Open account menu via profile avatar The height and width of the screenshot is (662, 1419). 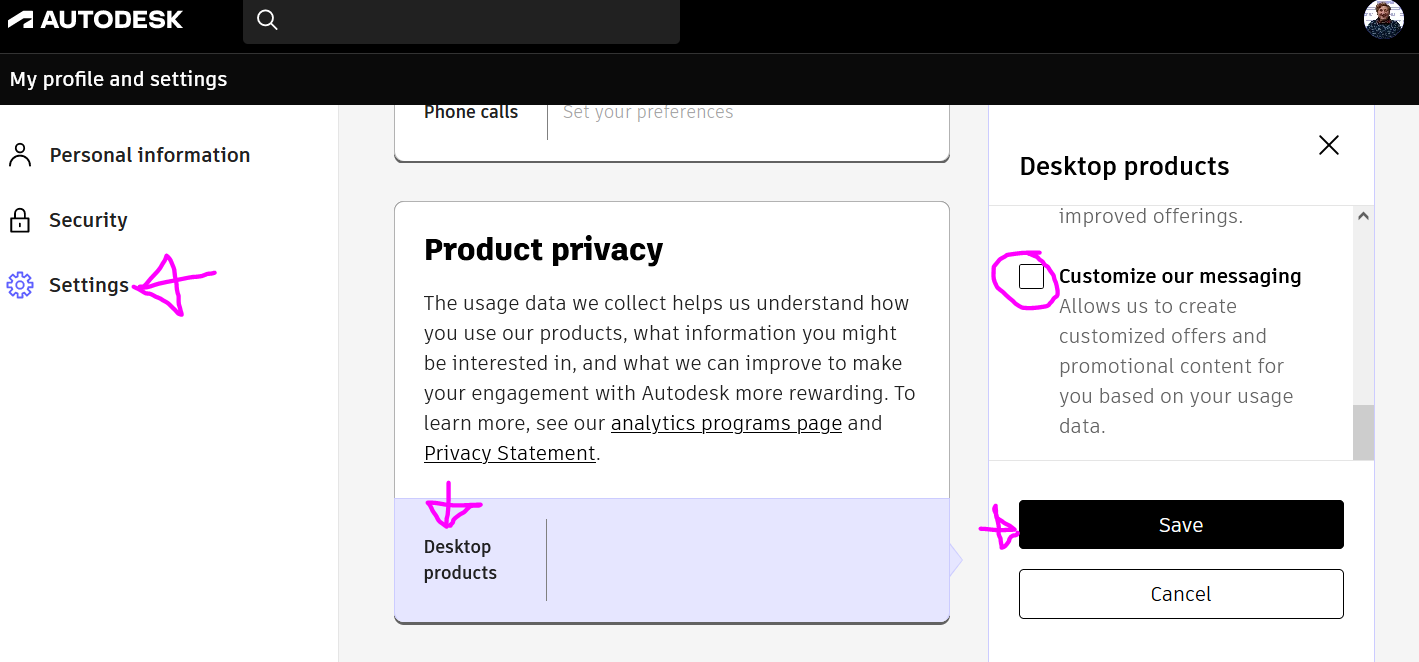tap(1383, 19)
